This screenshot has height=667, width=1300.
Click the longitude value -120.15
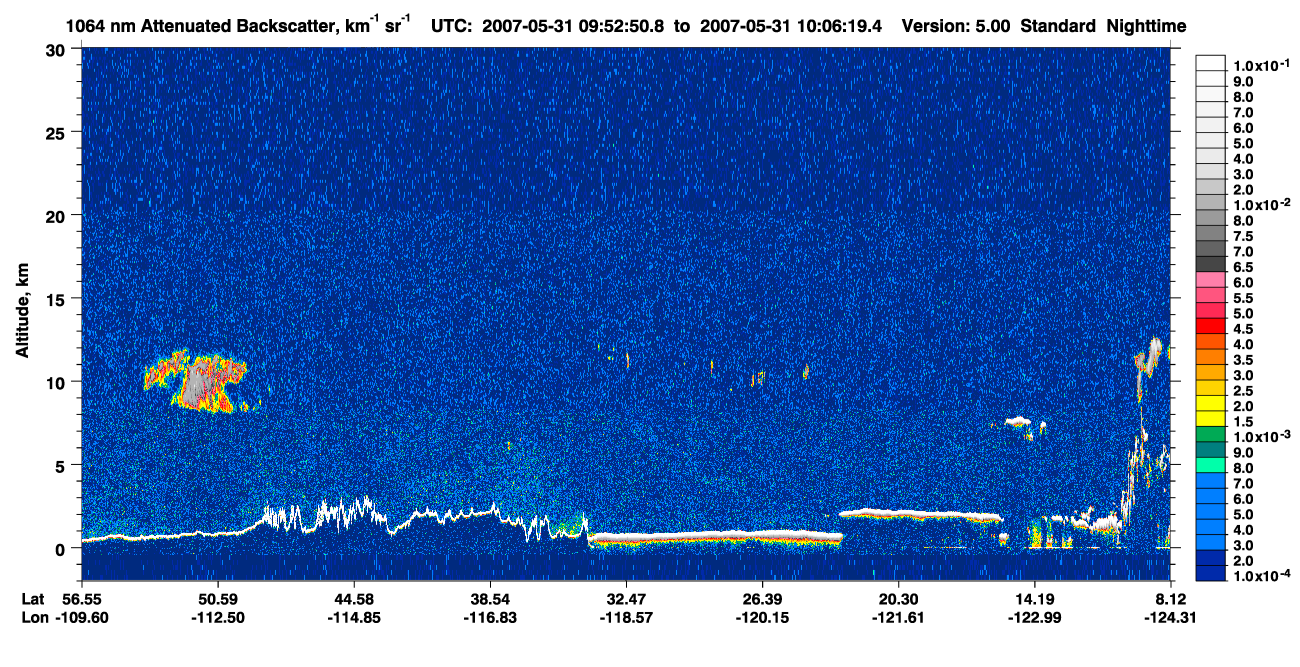click(762, 617)
